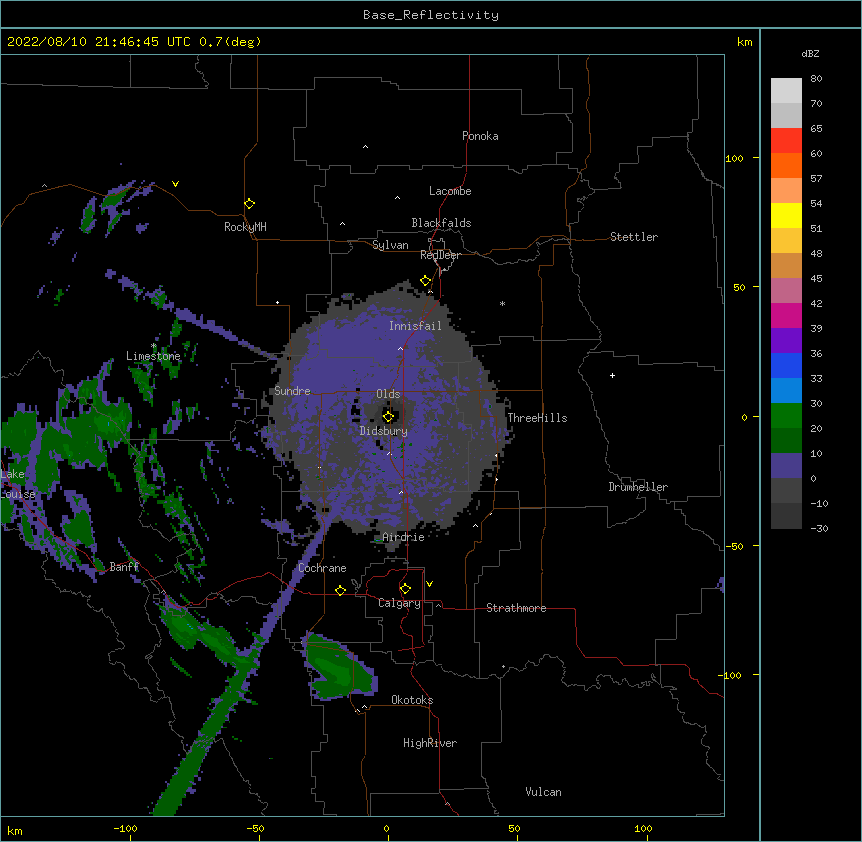Viewport: 862px width, 842px height.
Task: Click the Ponoka city label
Action: point(480,136)
